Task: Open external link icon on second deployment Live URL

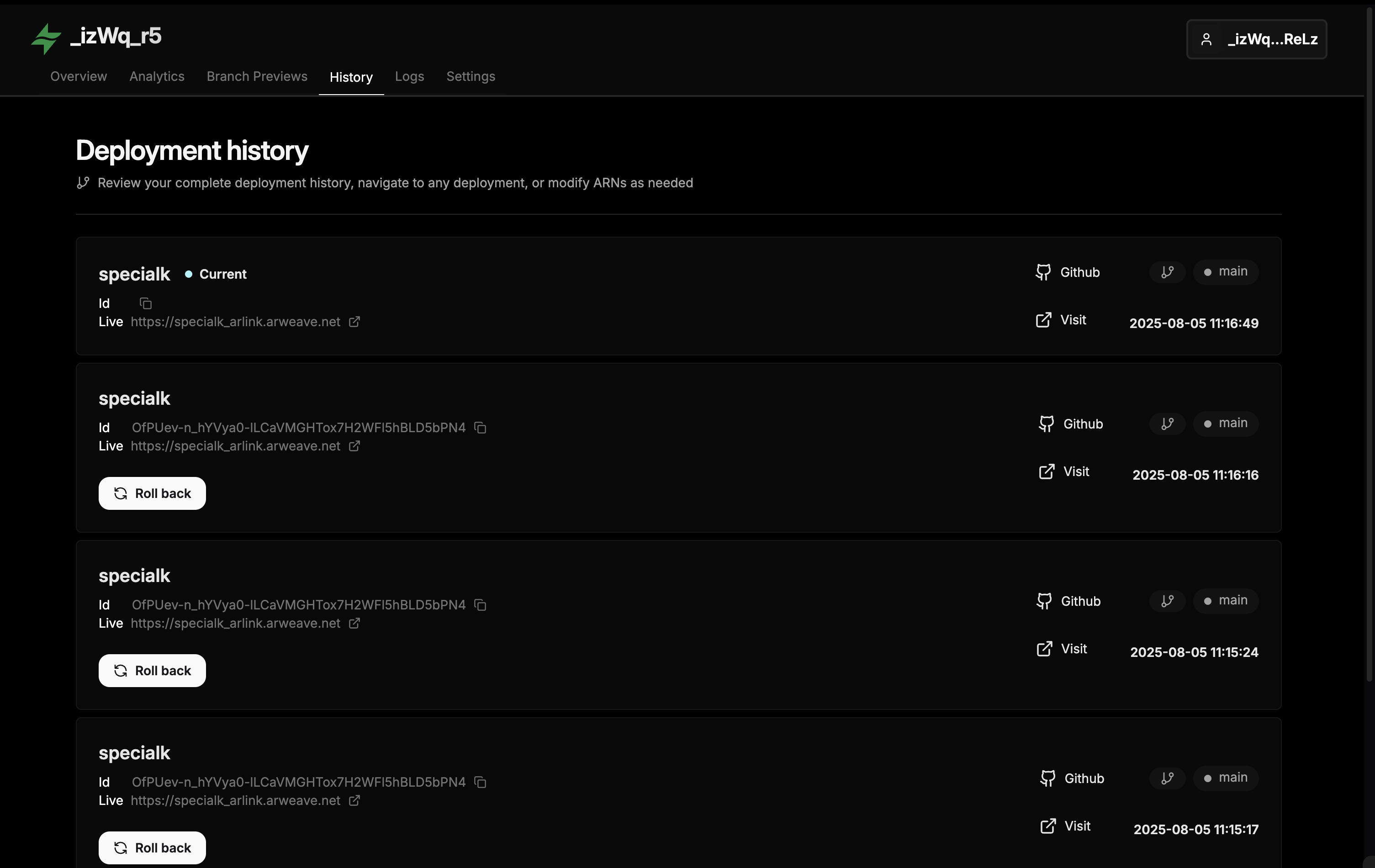Action: coord(354,446)
